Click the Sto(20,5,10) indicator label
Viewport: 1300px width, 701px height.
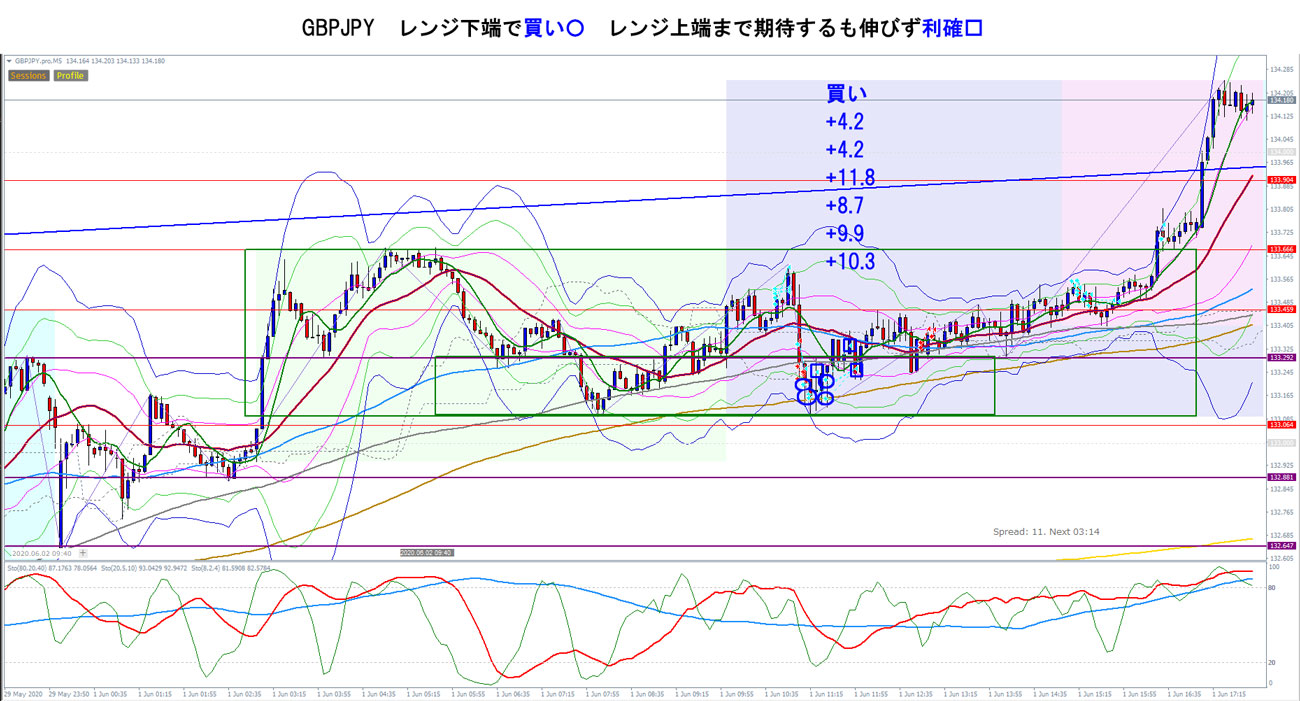point(142,568)
